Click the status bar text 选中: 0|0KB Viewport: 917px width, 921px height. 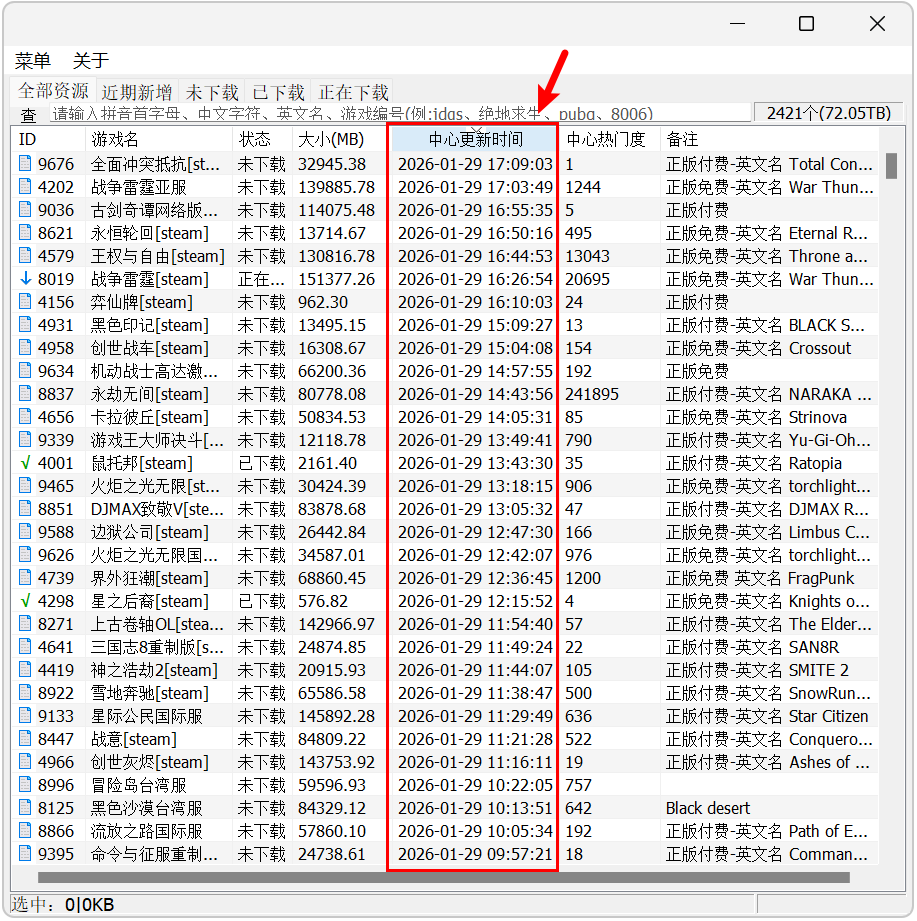pos(62,905)
